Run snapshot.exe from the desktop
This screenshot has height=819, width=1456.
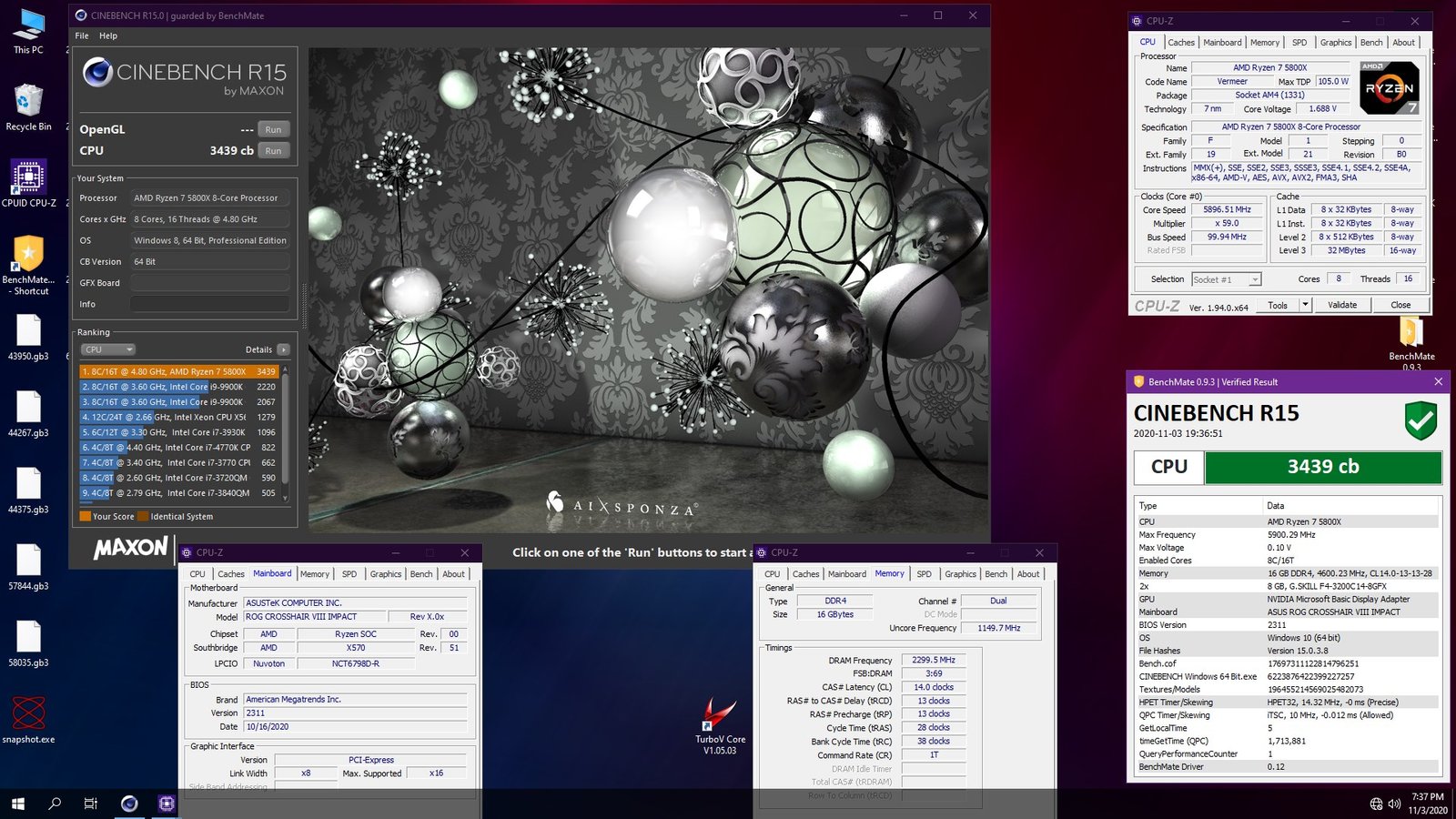click(x=30, y=713)
